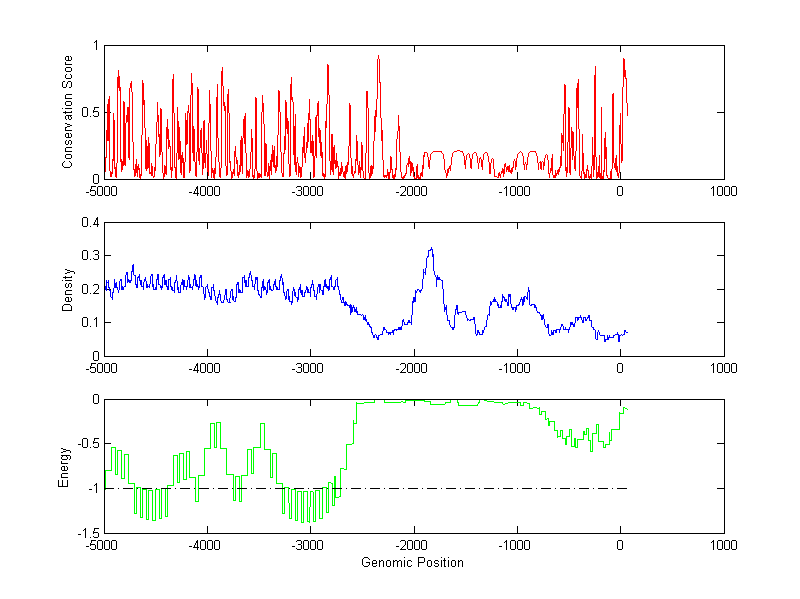
Task: Click the "0.2" tick on Density axis
Action: point(87,289)
